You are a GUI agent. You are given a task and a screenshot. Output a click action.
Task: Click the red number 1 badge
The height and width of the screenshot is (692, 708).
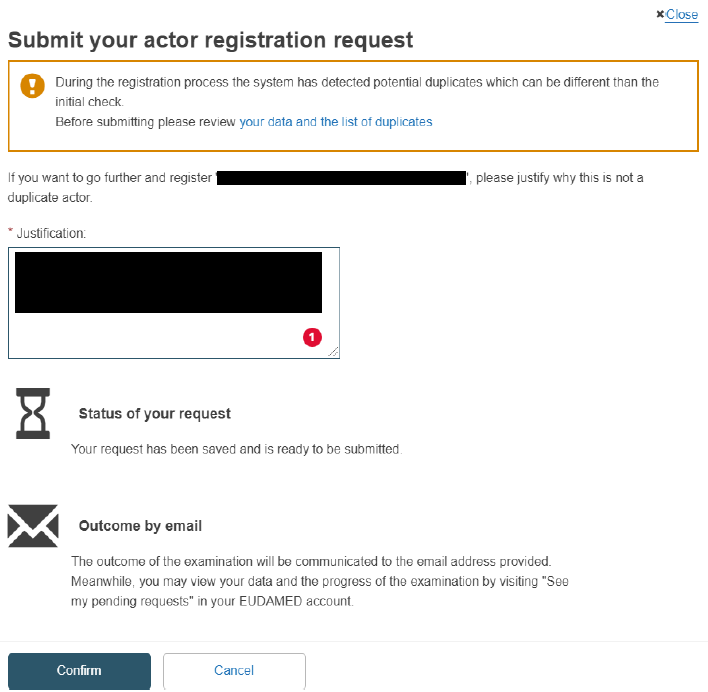(x=312, y=337)
